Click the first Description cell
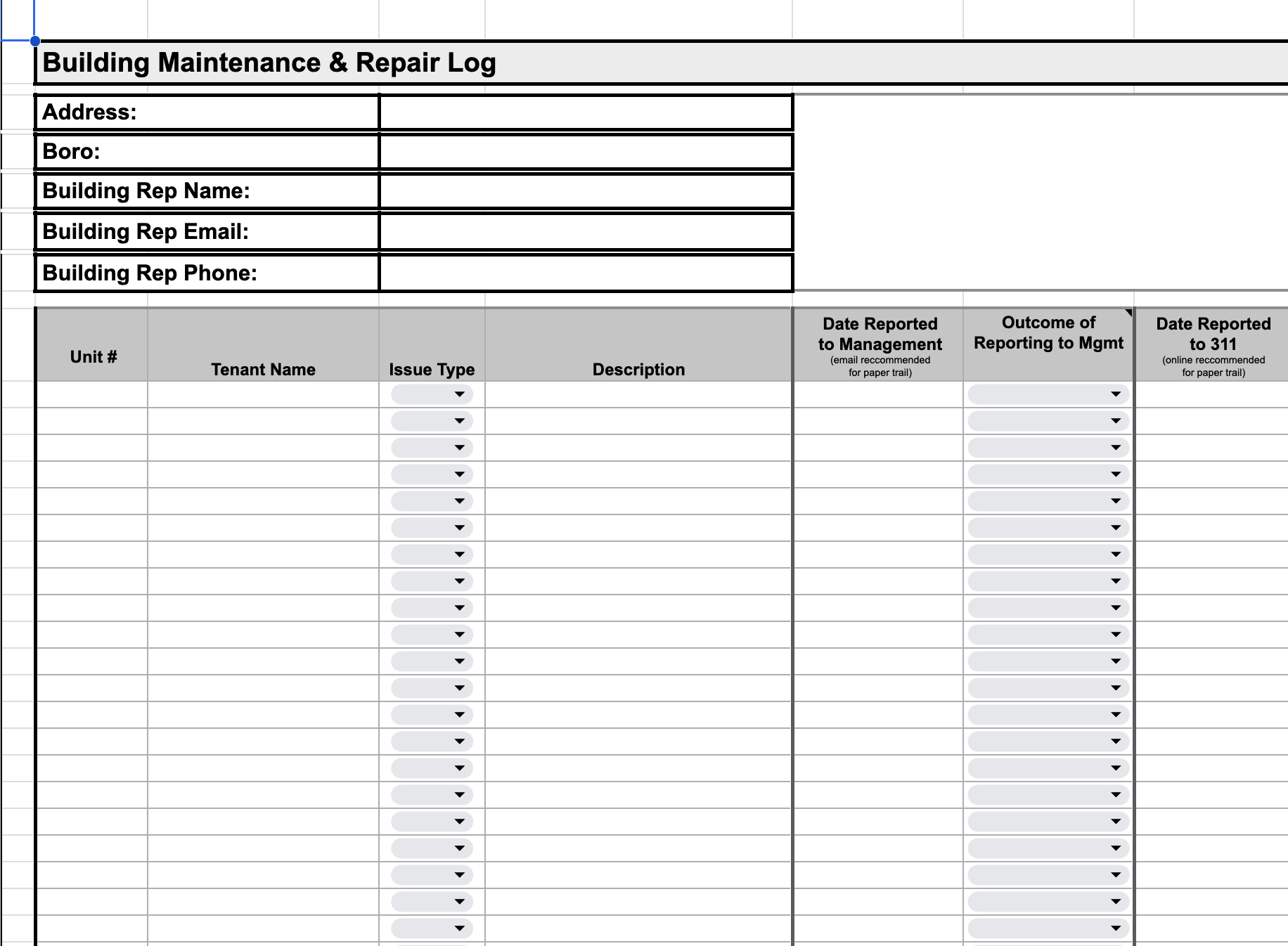This screenshot has width=1288, height=946. [637, 394]
